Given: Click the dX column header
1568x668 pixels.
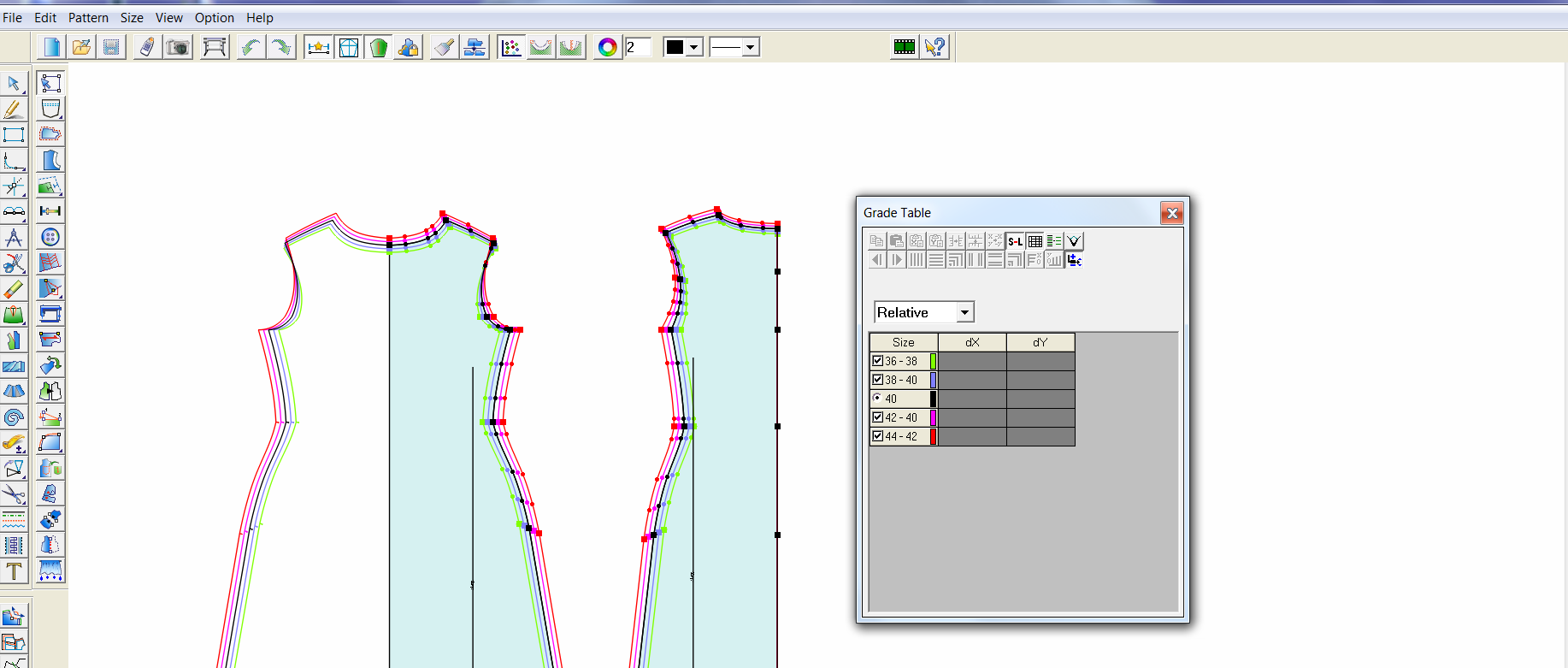Looking at the screenshot, I should [x=972, y=342].
